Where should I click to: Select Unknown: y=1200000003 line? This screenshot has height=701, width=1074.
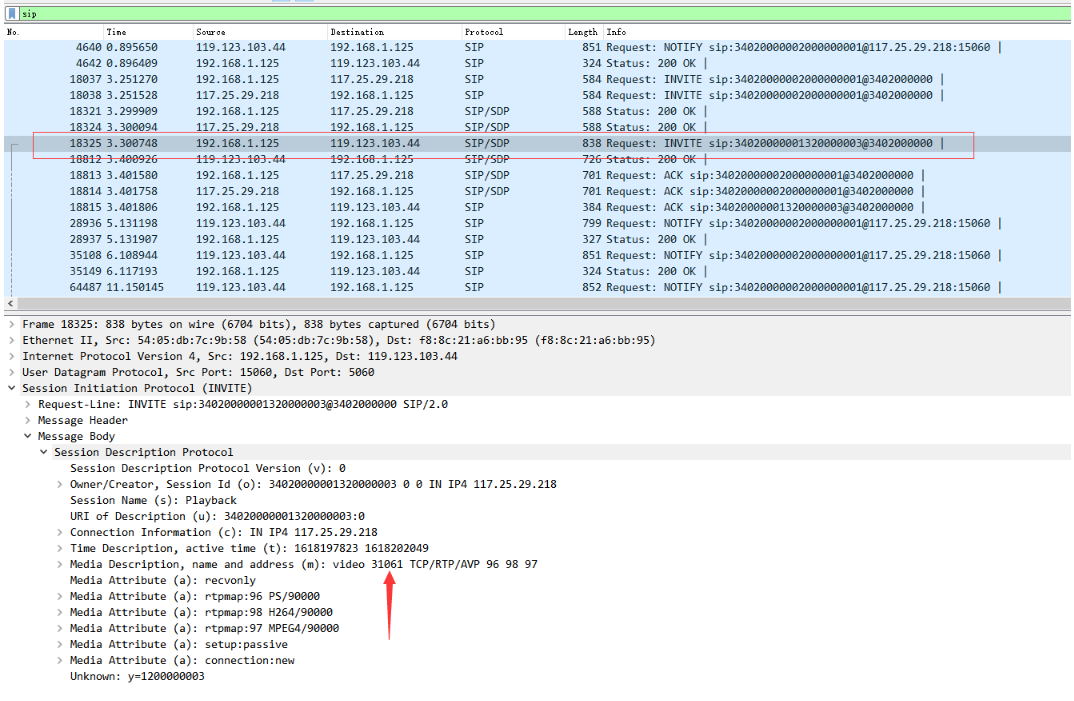coord(137,676)
